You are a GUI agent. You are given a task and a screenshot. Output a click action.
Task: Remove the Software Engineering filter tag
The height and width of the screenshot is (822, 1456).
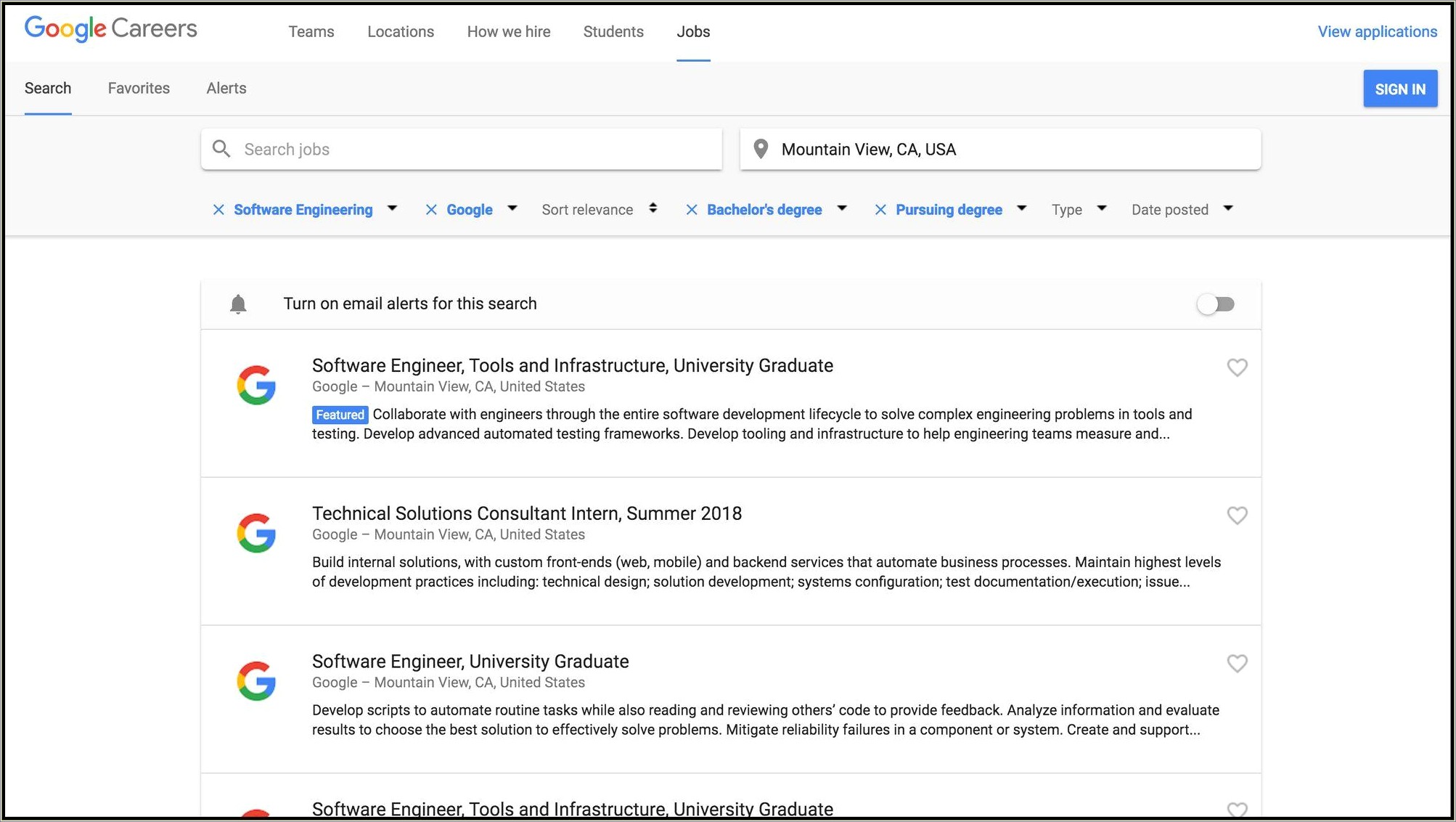[x=218, y=209]
